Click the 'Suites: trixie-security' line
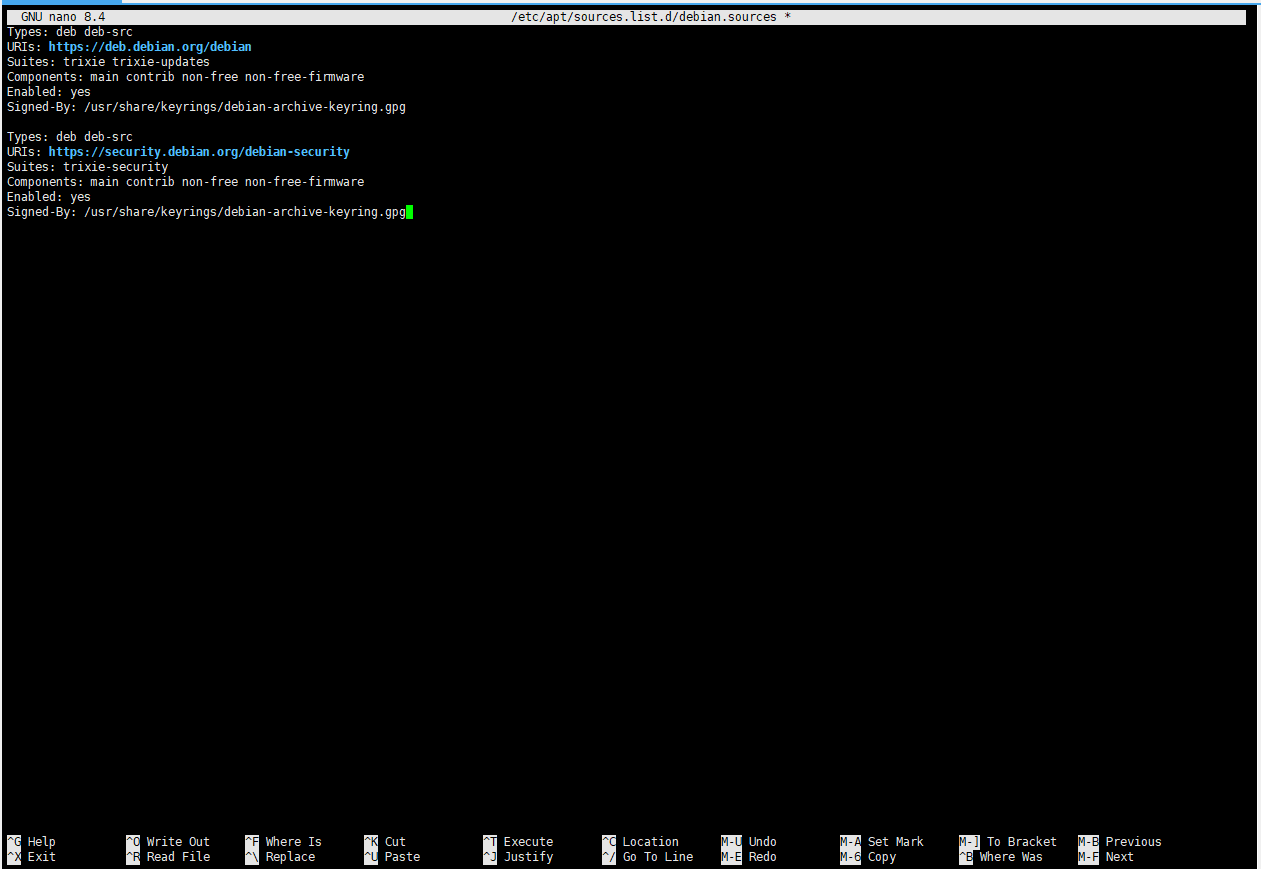1261x869 pixels. tap(87, 167)
